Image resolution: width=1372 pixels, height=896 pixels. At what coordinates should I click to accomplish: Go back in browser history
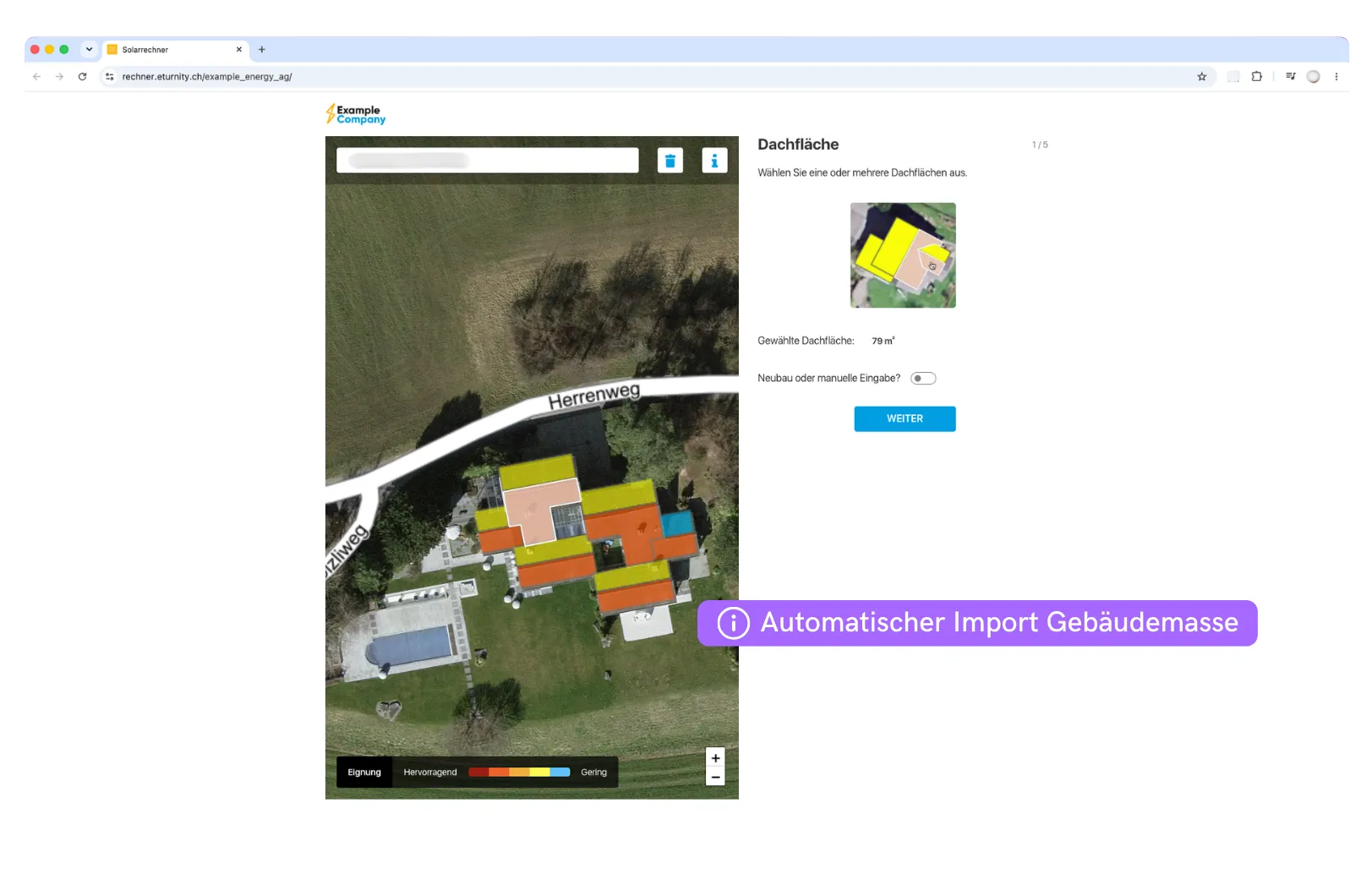pyautogui.click(x=36, y=76)
